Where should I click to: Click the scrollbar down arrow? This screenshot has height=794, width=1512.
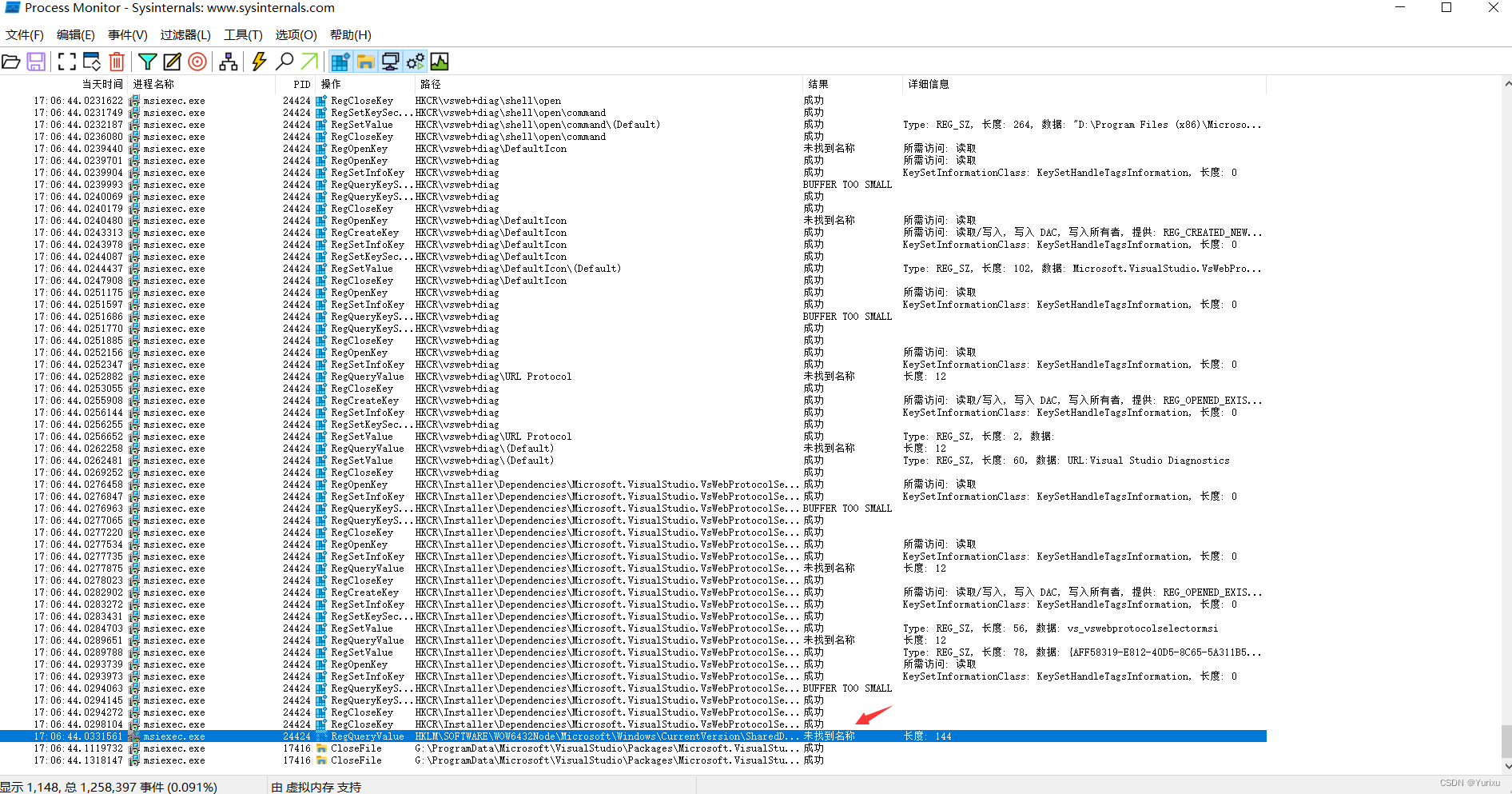tap(1506, 766)
